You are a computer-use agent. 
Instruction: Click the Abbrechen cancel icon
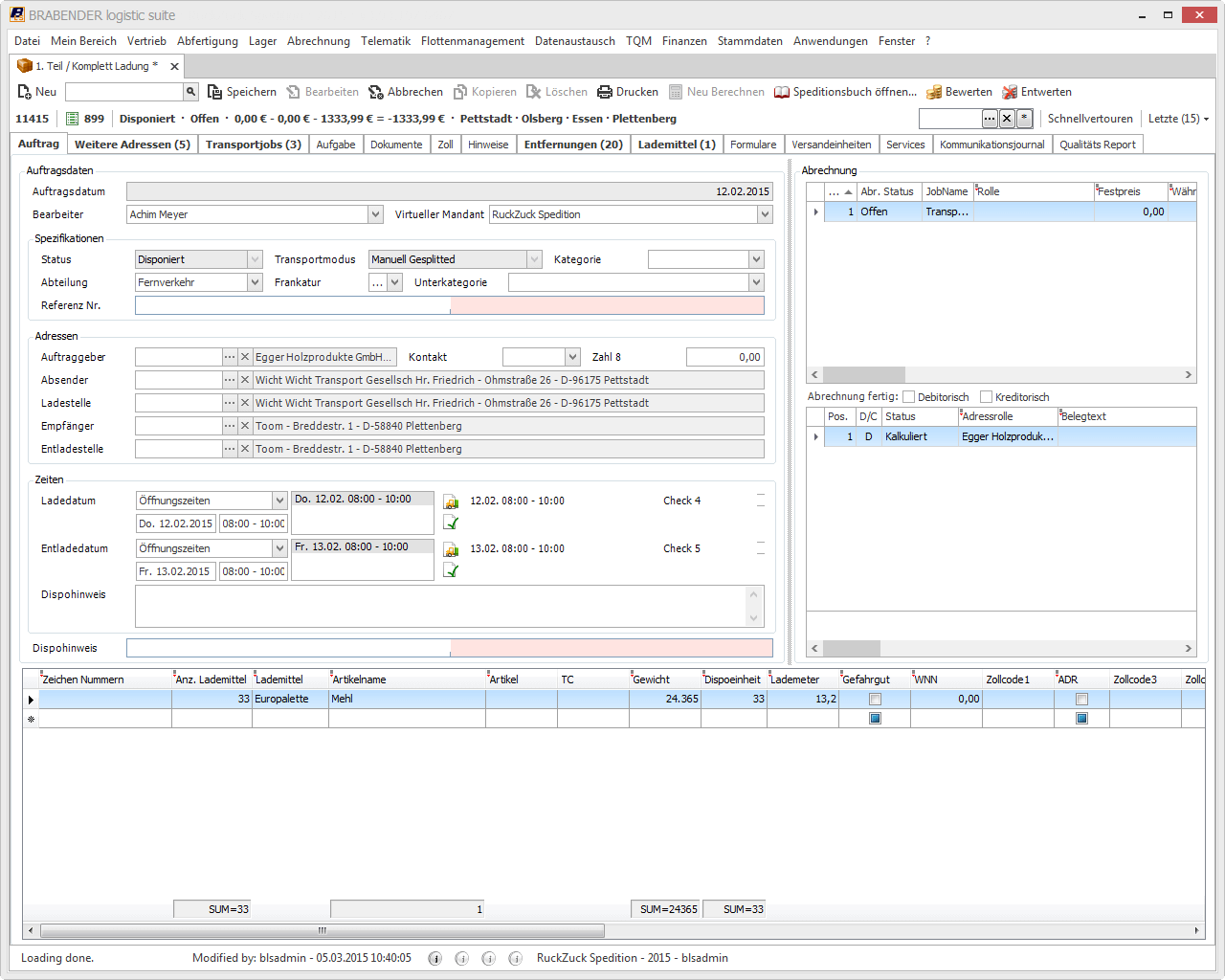[376, 92]
